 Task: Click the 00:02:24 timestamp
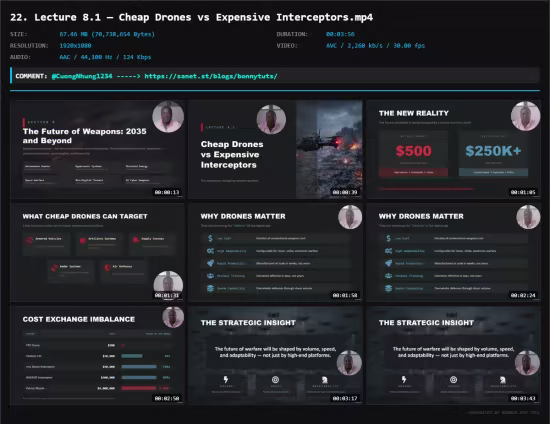(x=523, y=295)
